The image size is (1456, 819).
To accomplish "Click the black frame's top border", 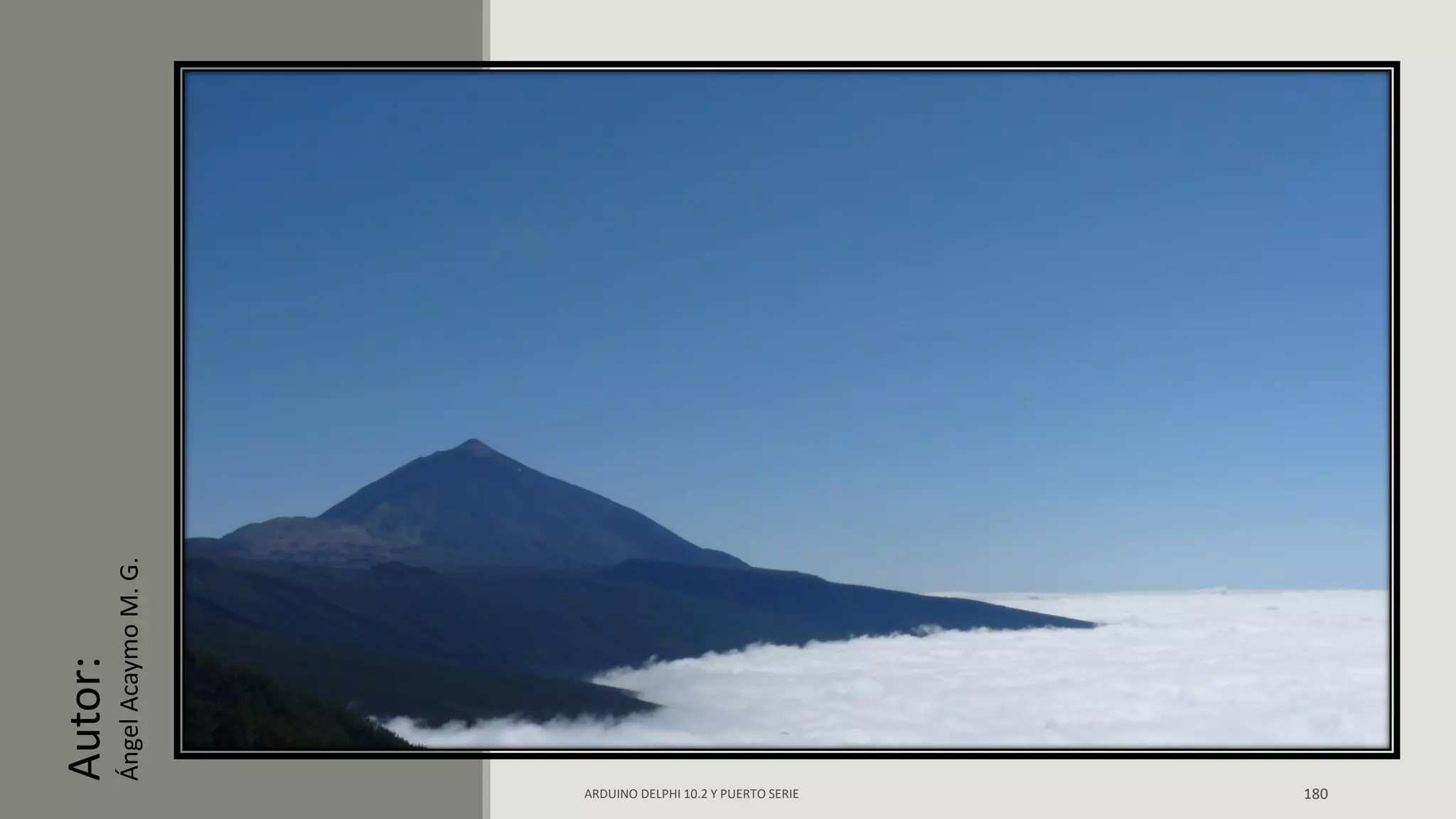I will pos(782,65).
